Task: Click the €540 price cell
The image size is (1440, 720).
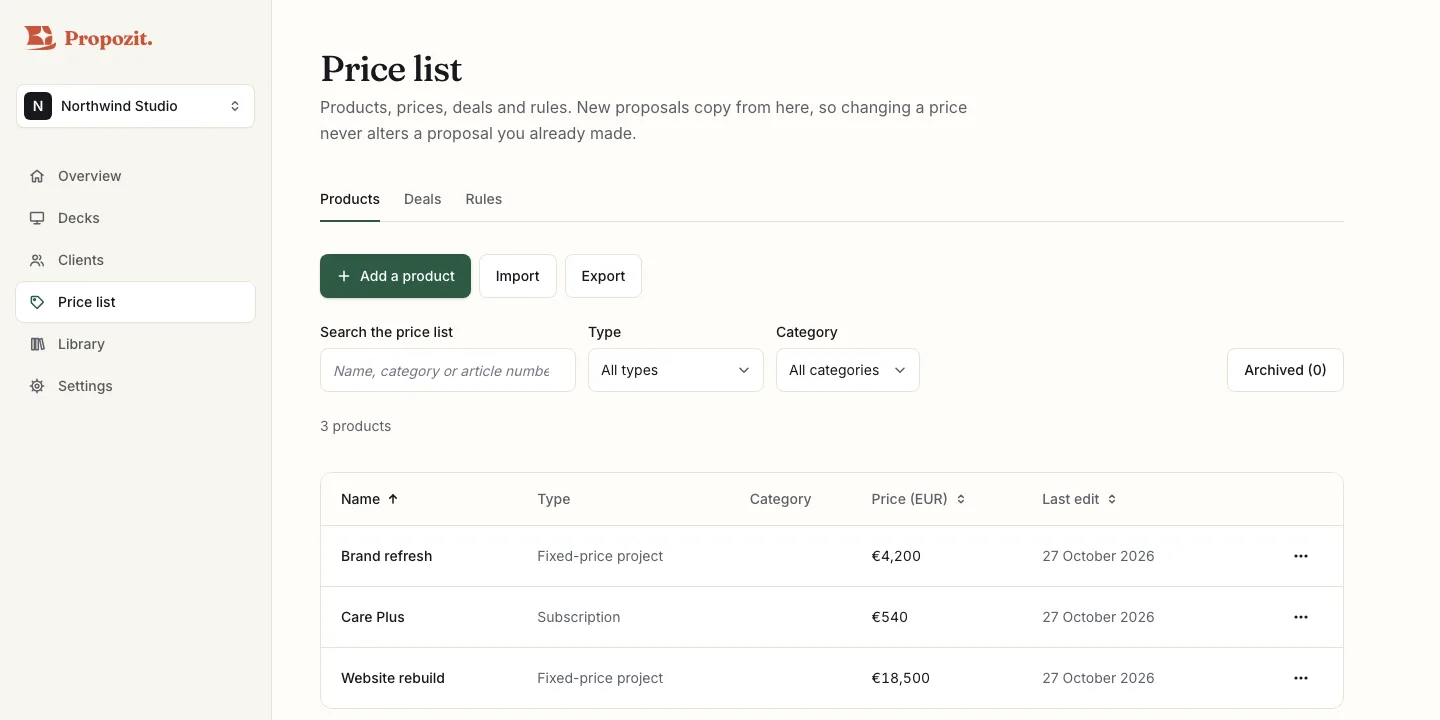Action: click(x=890, y=617)
